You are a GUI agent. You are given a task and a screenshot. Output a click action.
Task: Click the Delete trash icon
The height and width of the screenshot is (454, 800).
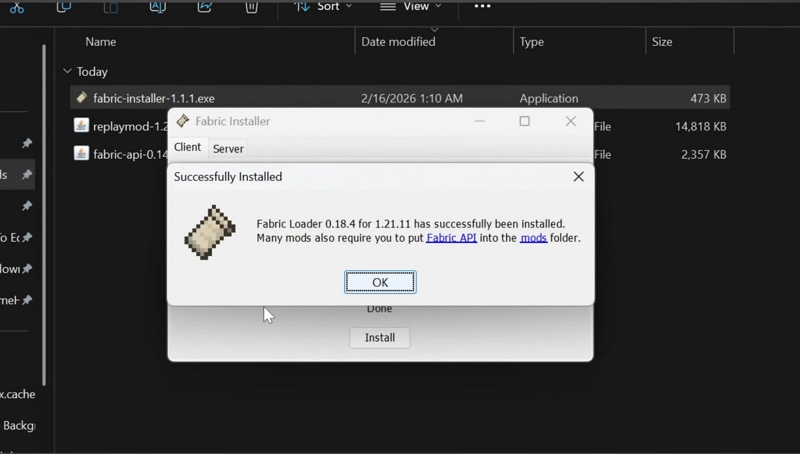point(252,7)
